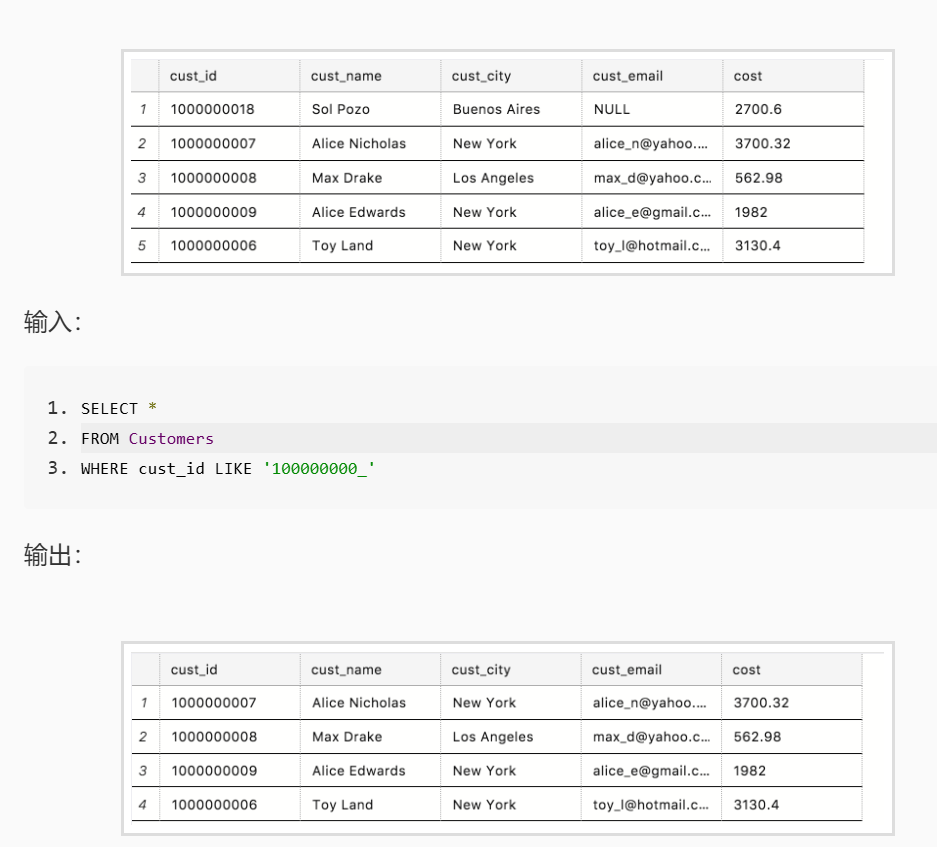Select the Buenos Aires city cell
Viewport: 937px width, 847px height.
[x=512, y=109]
